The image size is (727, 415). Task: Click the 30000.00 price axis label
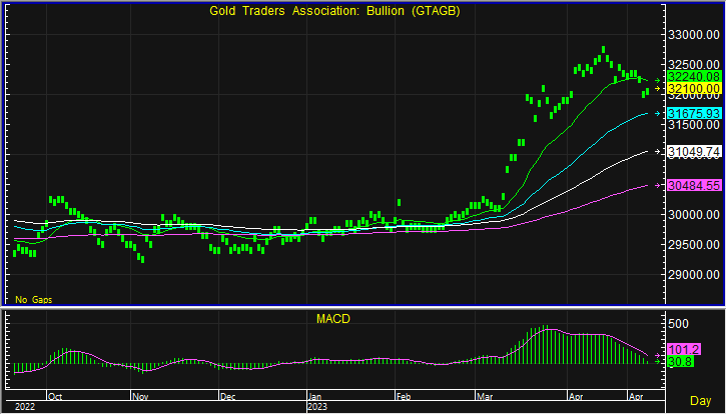(694, 215)
